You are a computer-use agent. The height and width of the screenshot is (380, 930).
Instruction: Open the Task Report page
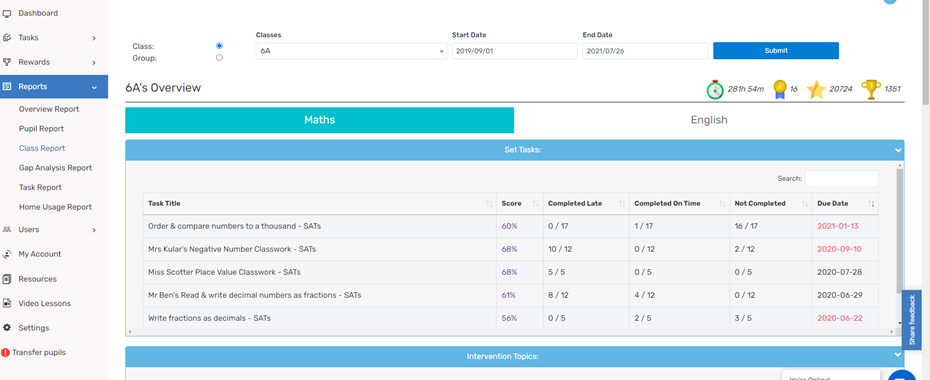pos(40,187)
